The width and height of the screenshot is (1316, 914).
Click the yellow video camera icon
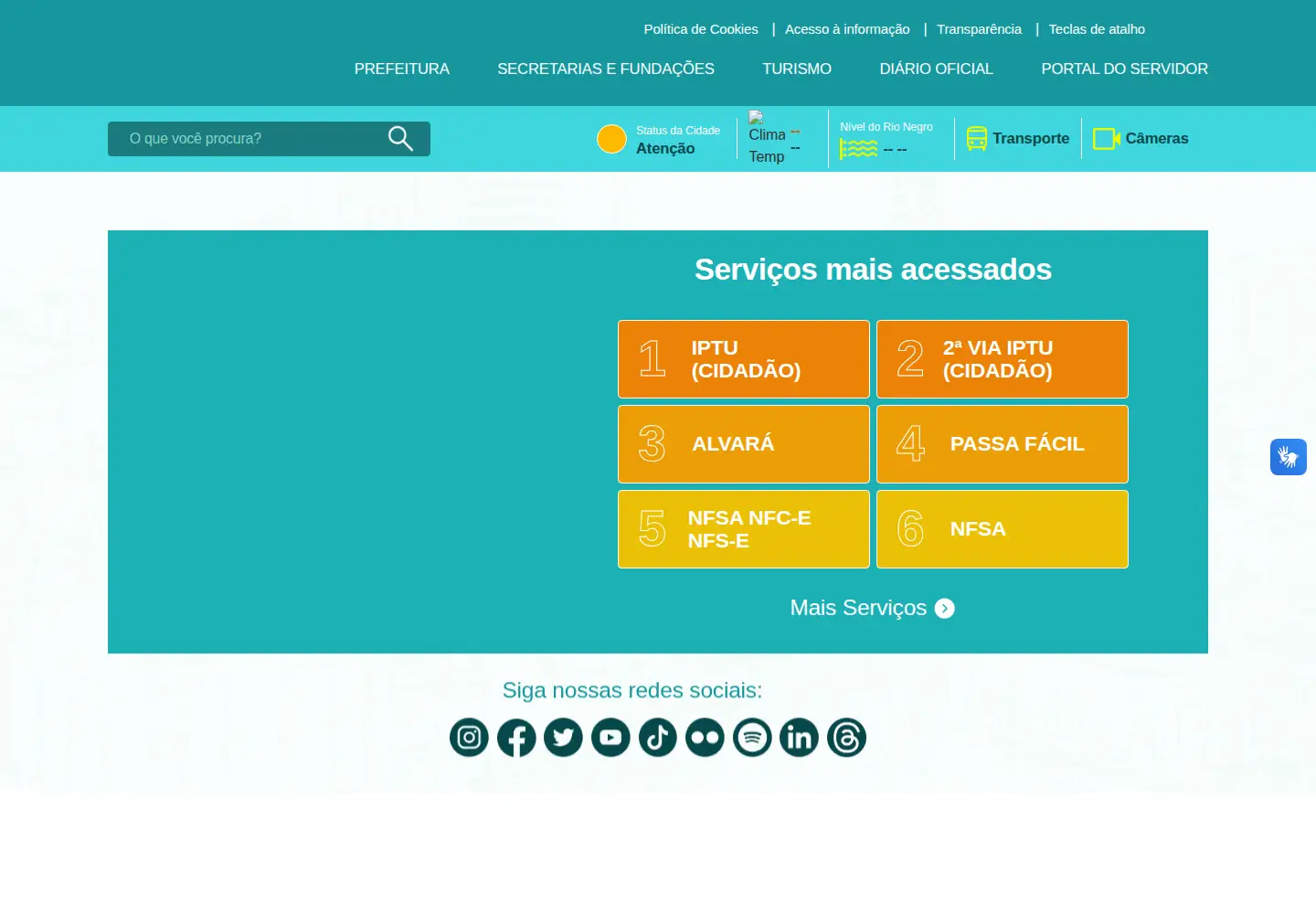[1106, 139]
